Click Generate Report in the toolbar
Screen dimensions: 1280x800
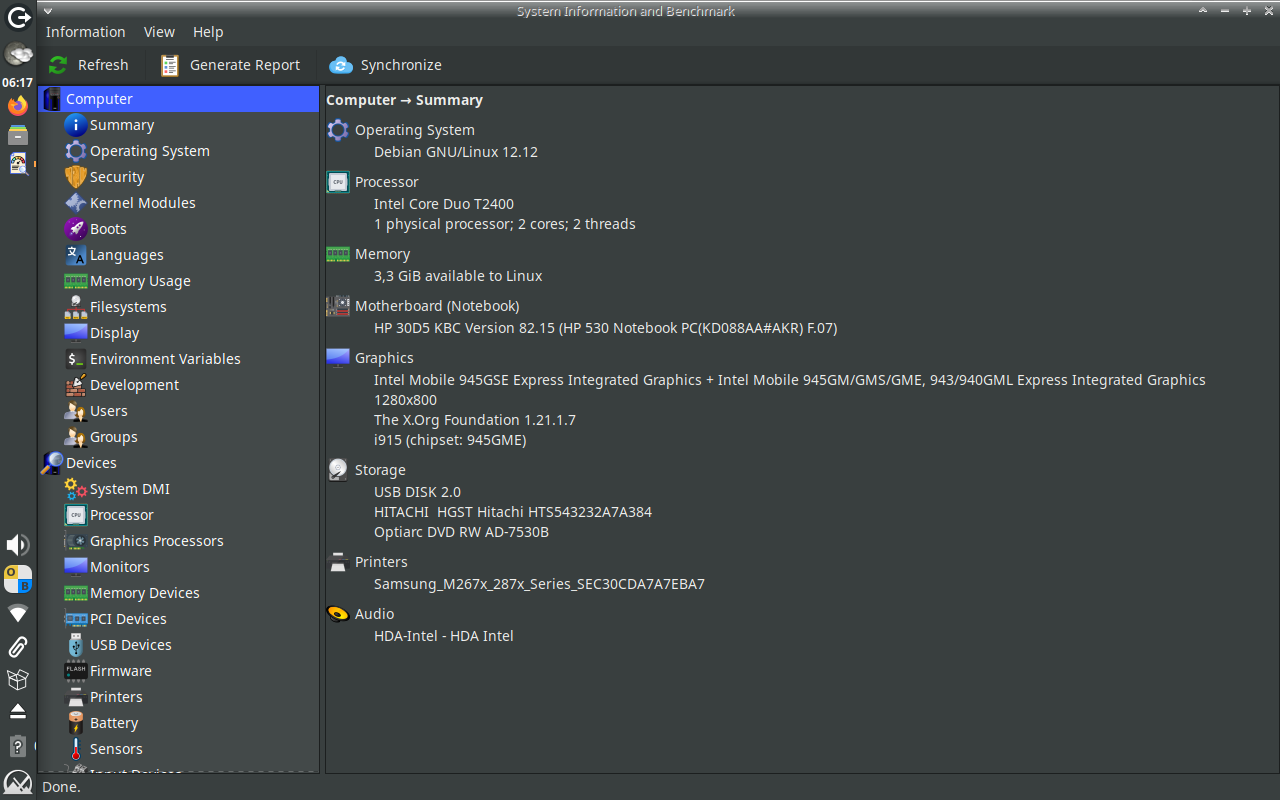[231, 65]
